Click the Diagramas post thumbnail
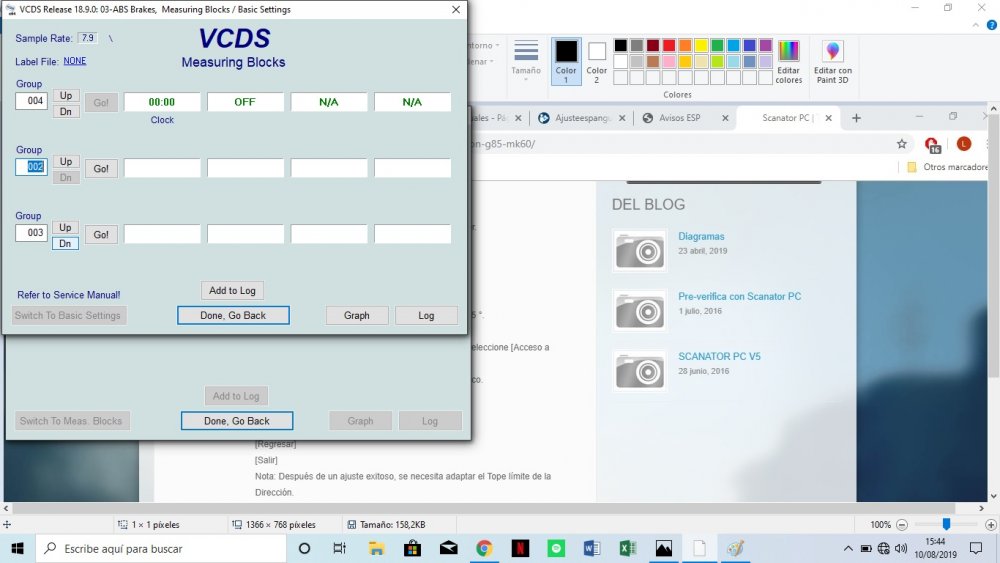1000x563 pixels. [x=640, y=251]
